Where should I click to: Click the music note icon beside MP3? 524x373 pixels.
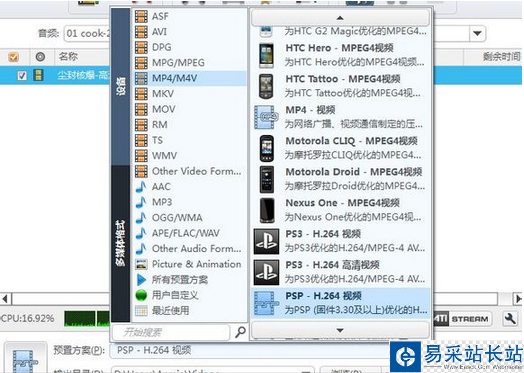pyautogui.click(x=141, y=202)
